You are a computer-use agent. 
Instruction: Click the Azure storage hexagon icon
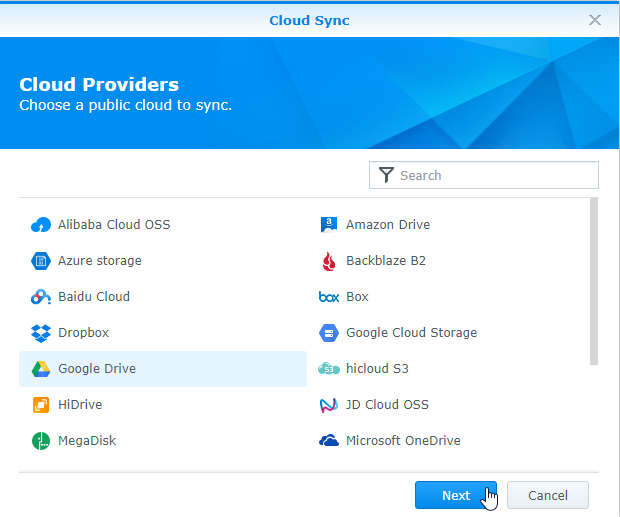(41, 261)
